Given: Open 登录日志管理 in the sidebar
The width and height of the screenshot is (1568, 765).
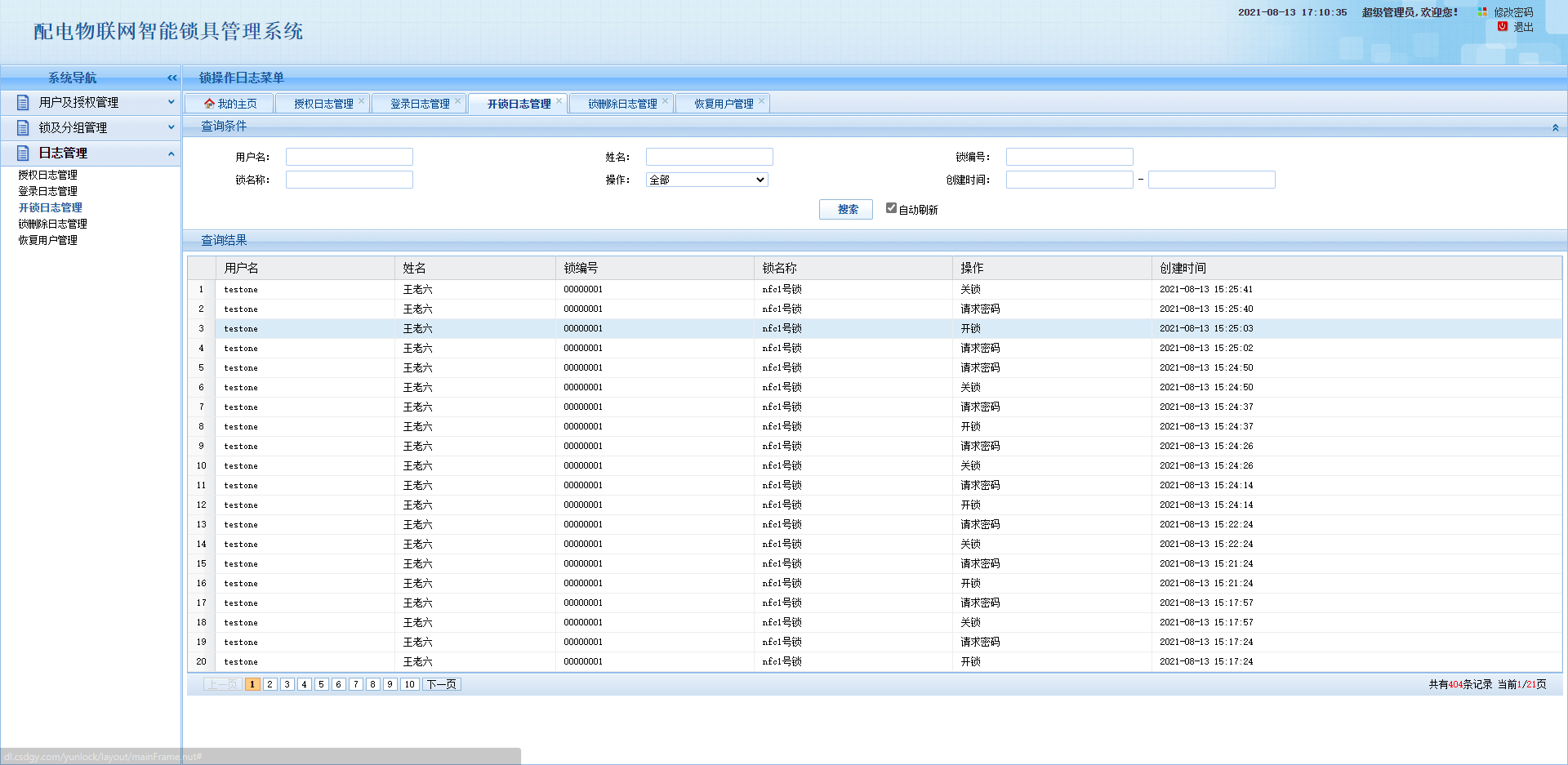Looking at the screenshot, I should [48, 191].
